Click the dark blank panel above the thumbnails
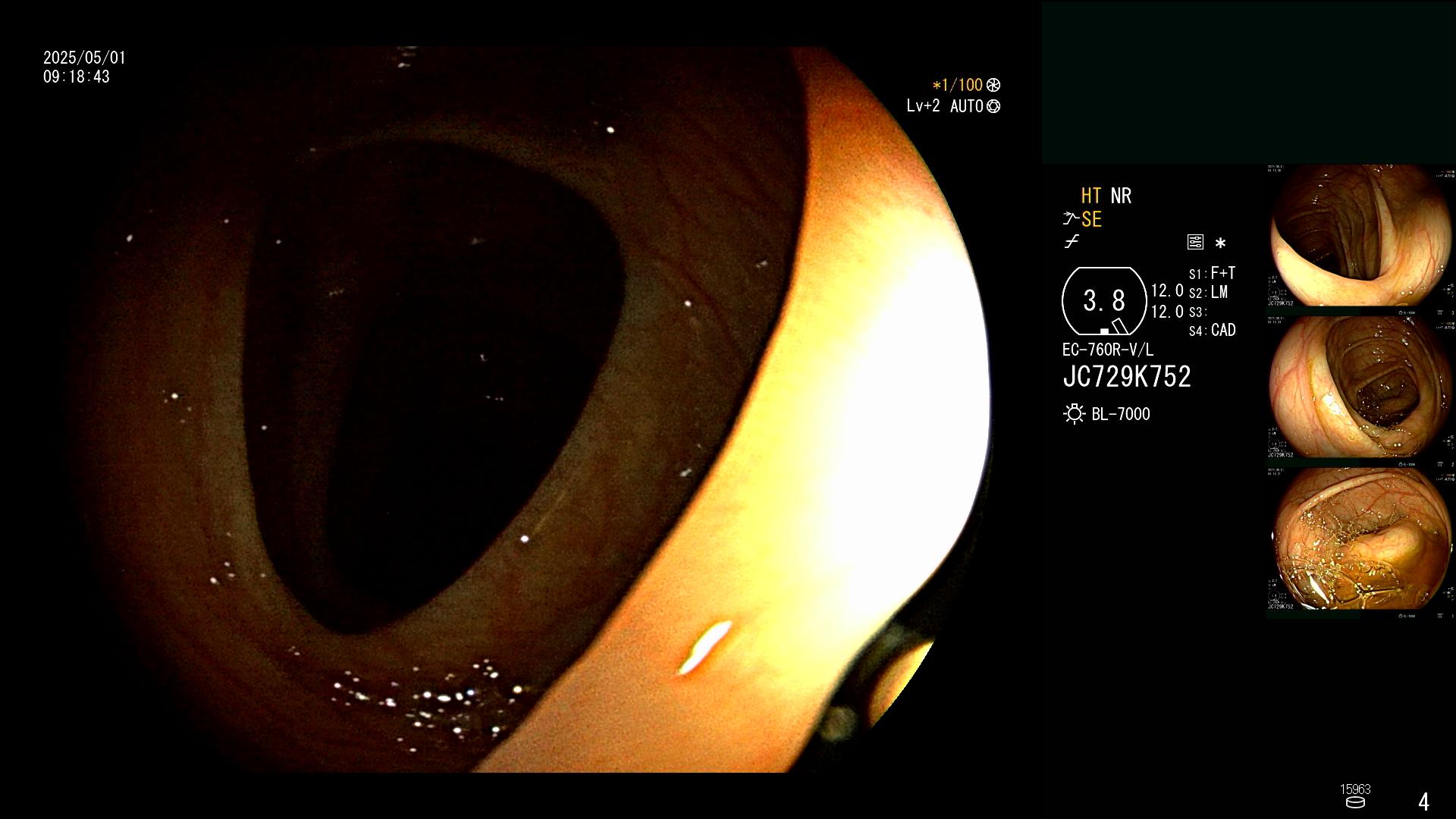The width and height of the screenshot is (1456, 819). coord(1248,83)
